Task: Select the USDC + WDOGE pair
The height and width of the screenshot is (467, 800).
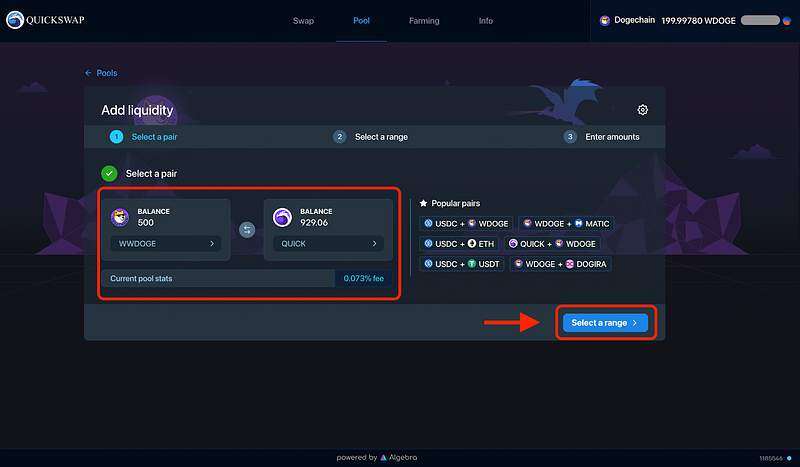Action: [466, 224]
